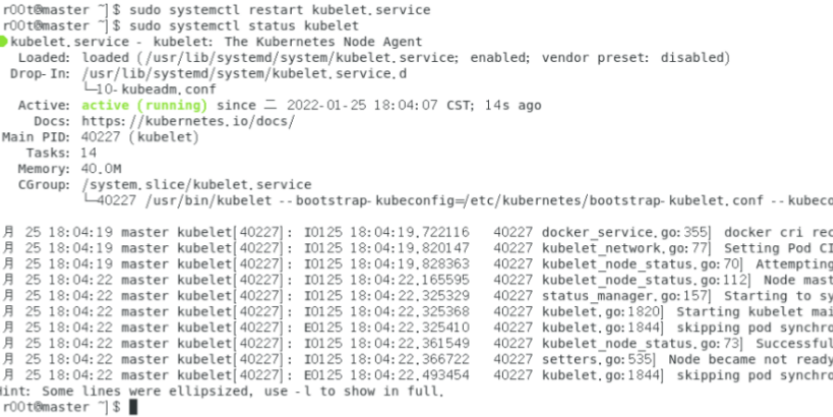Image resolution: width=833 pixels, height=417 pixels.
Task: Click the 'sudo systemctl restart kubelet.service' command
Action: 280,10
